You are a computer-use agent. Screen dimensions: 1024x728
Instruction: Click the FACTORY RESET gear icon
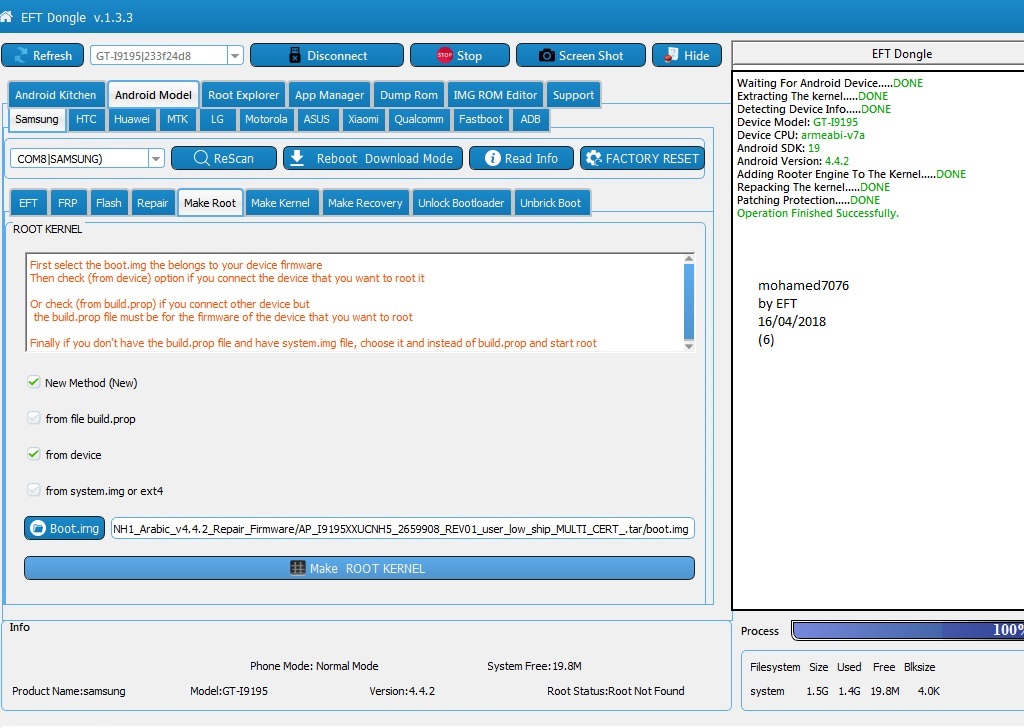pyautogui.click(x=594, y=158)
